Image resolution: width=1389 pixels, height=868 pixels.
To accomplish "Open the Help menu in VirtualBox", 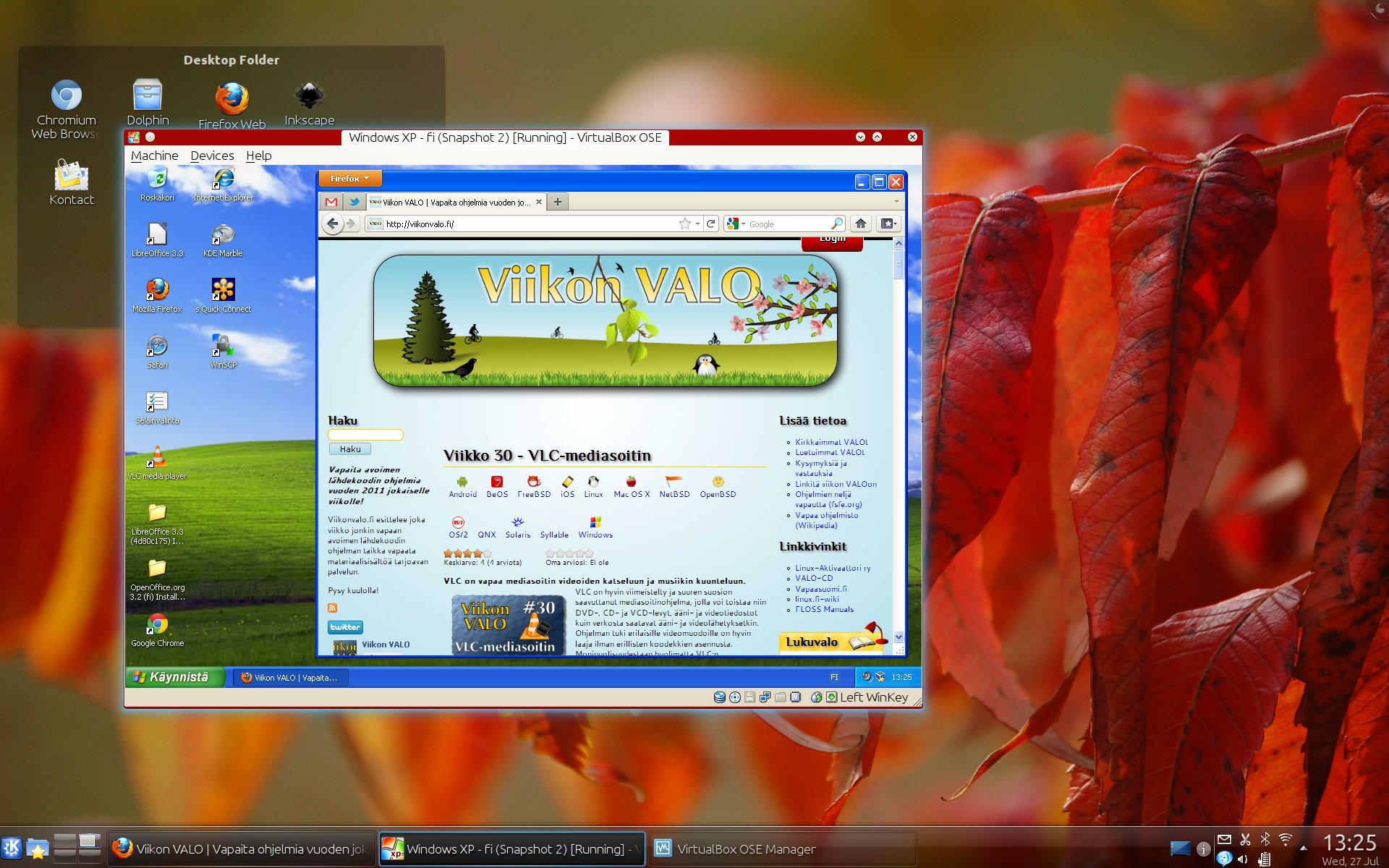I will [x=258, y=156].
